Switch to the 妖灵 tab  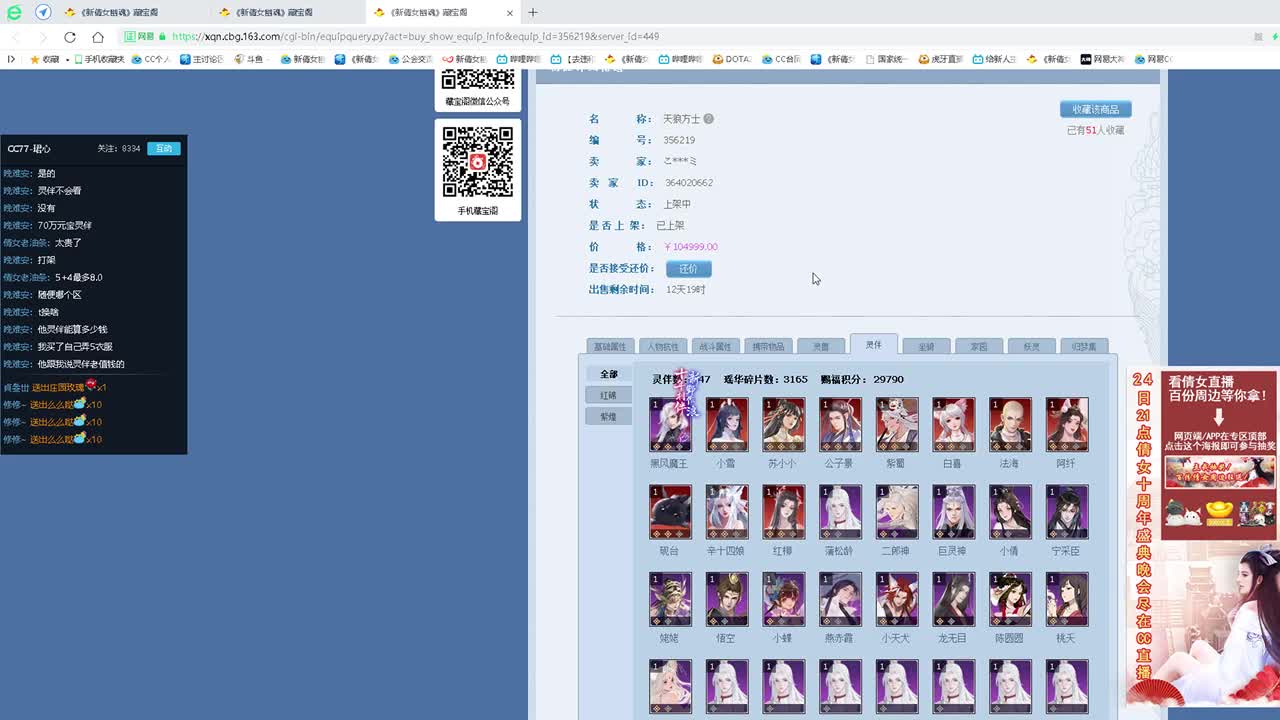1031,346
